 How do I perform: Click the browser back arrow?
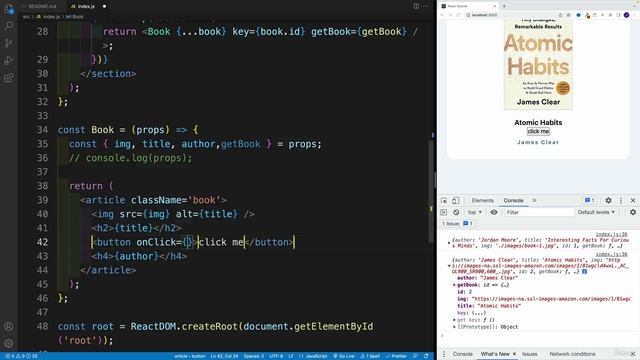(x=442, y=15)
